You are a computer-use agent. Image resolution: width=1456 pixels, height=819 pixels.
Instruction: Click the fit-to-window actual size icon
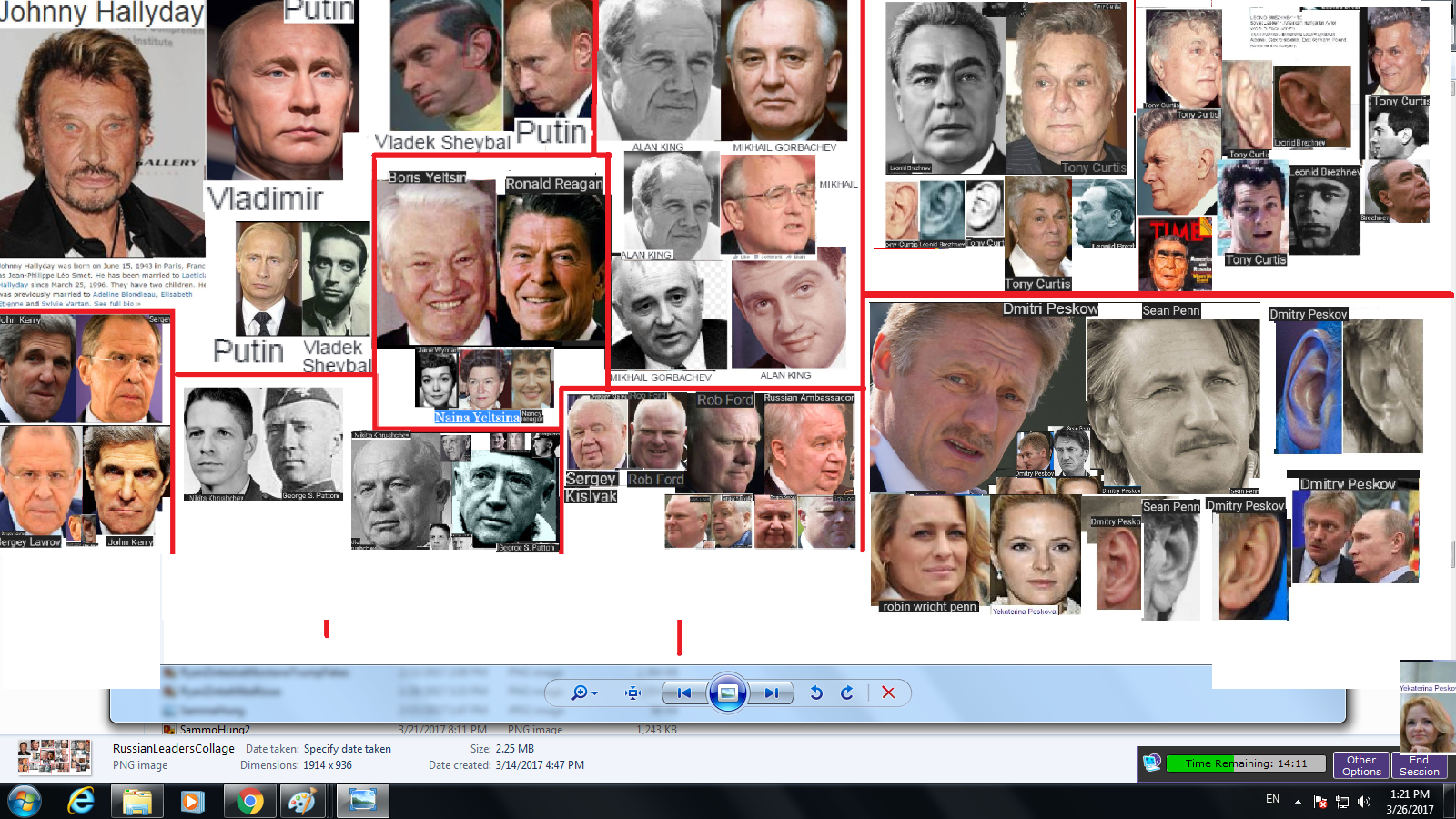pos(633,693)
